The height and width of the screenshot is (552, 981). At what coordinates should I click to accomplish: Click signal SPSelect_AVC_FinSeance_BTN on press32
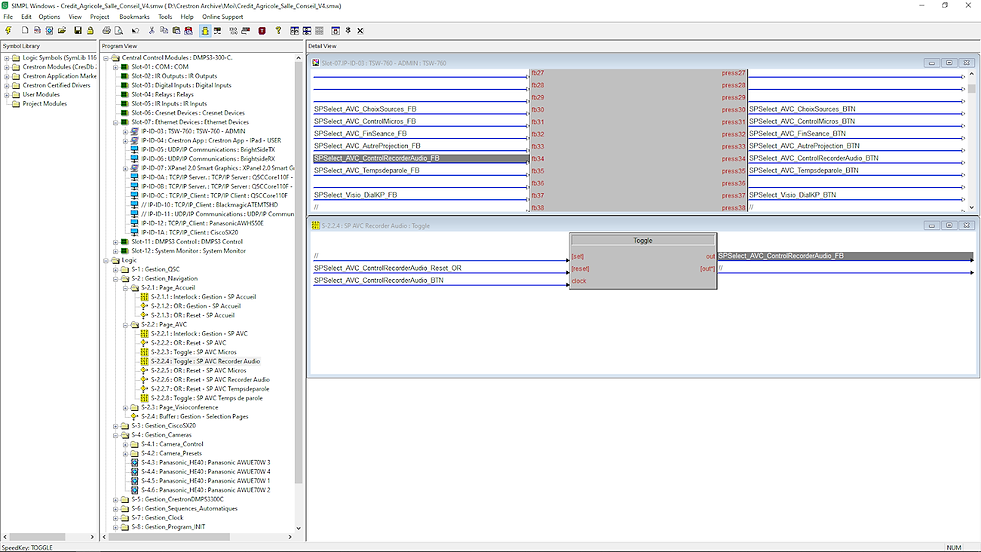(797, 133)
